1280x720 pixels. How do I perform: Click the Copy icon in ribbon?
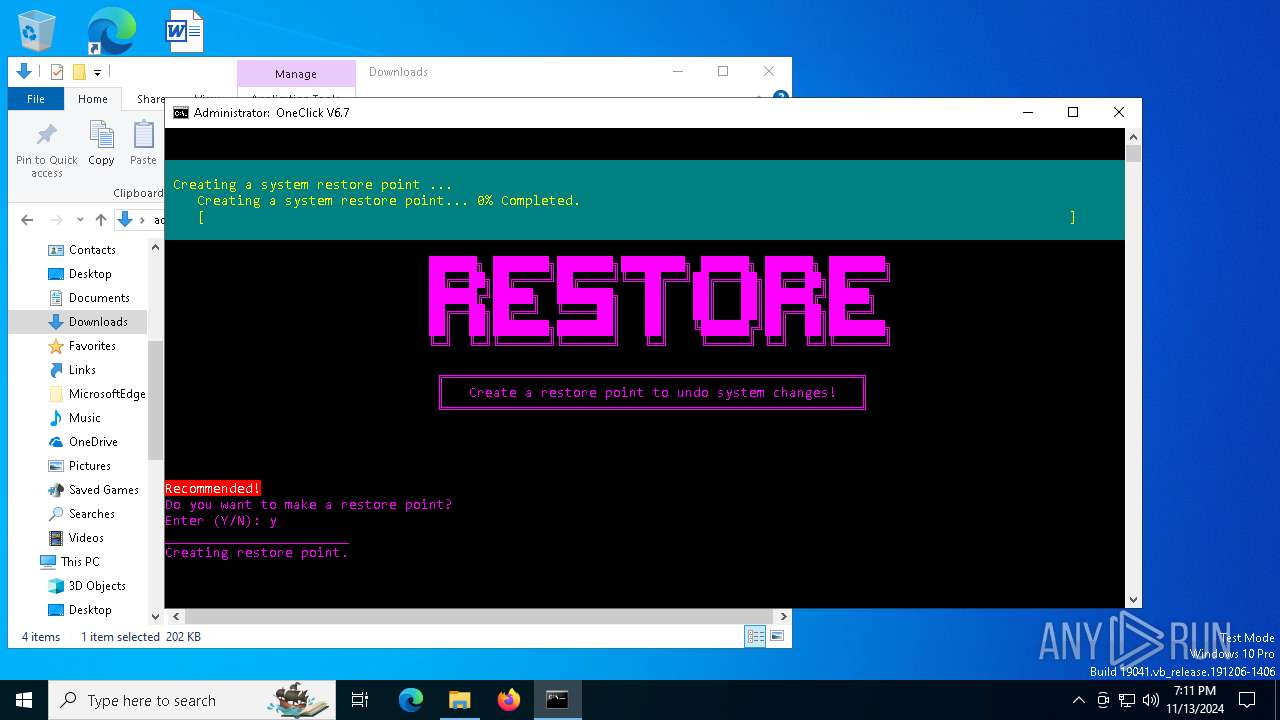(x=101, y=144)
